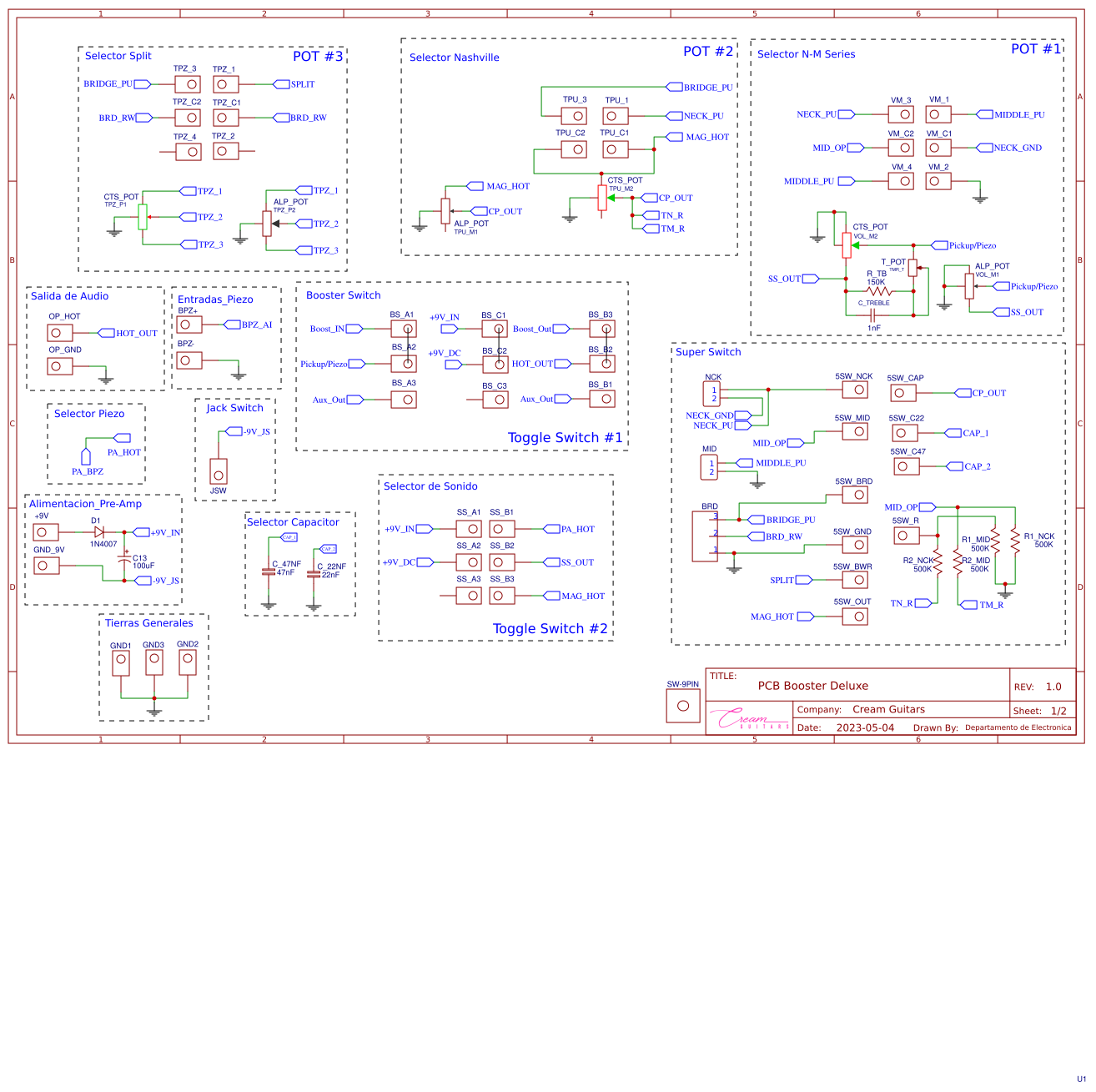Select the SS_A1 contact in Selector de Sonido

(x=472, y=528)
